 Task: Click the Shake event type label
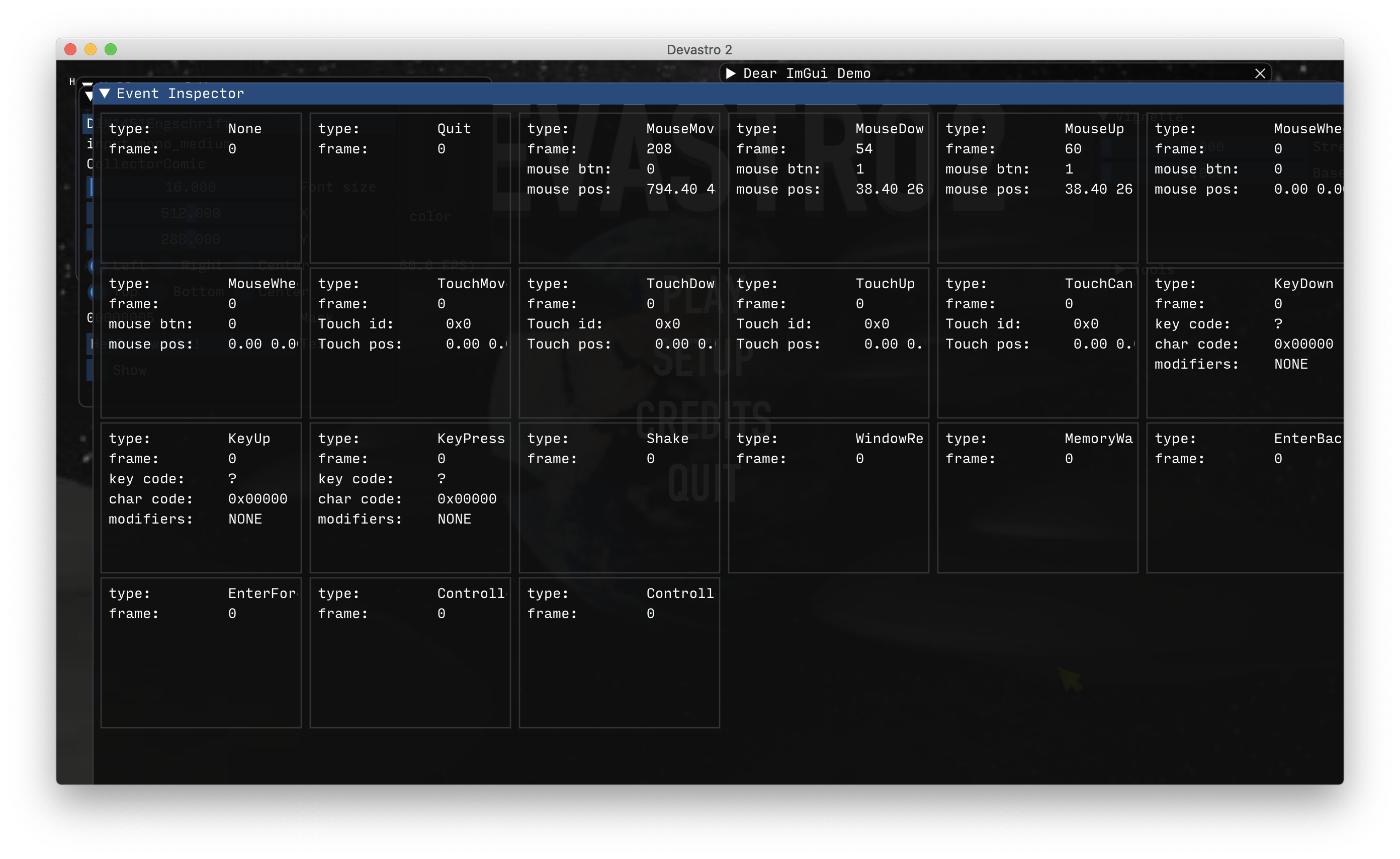pos(668,439)
